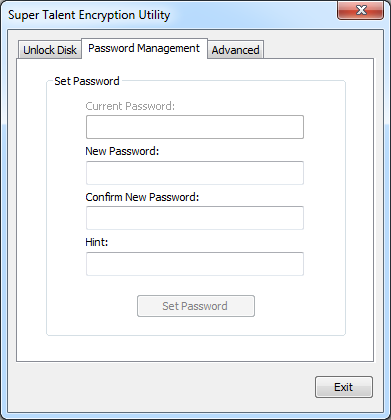Image resolution: width=391 pixels, height=420 pixels.
Task: Click the gray footer area left of Exit
Action: [160, 387]
